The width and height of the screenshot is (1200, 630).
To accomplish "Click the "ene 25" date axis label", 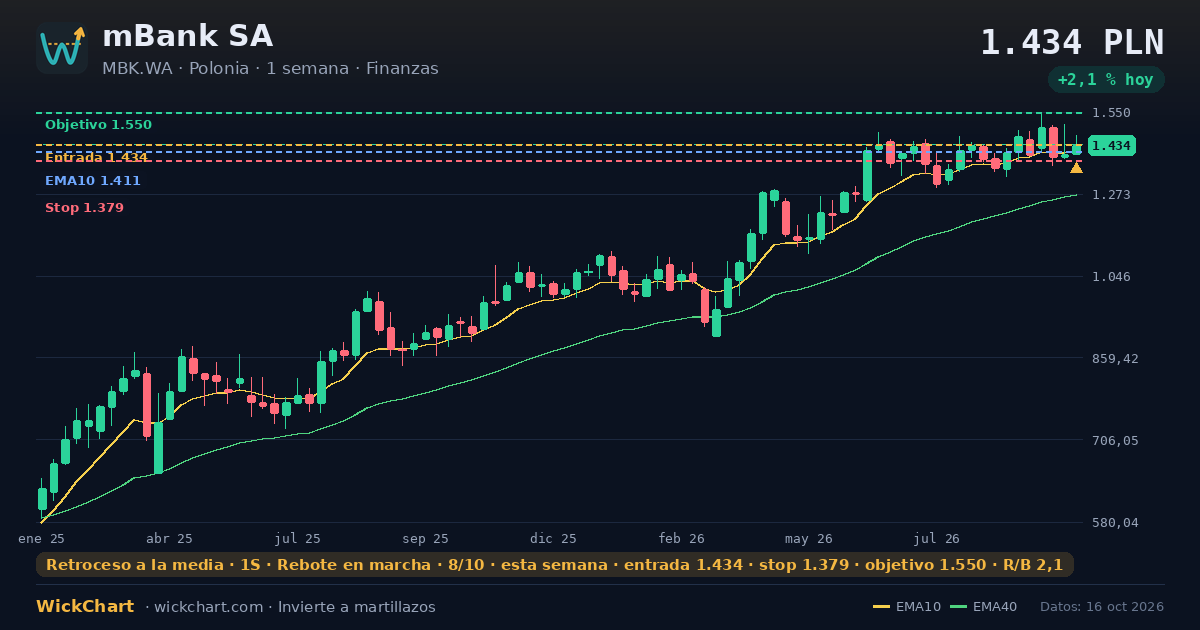I will [x=42, y=538].
